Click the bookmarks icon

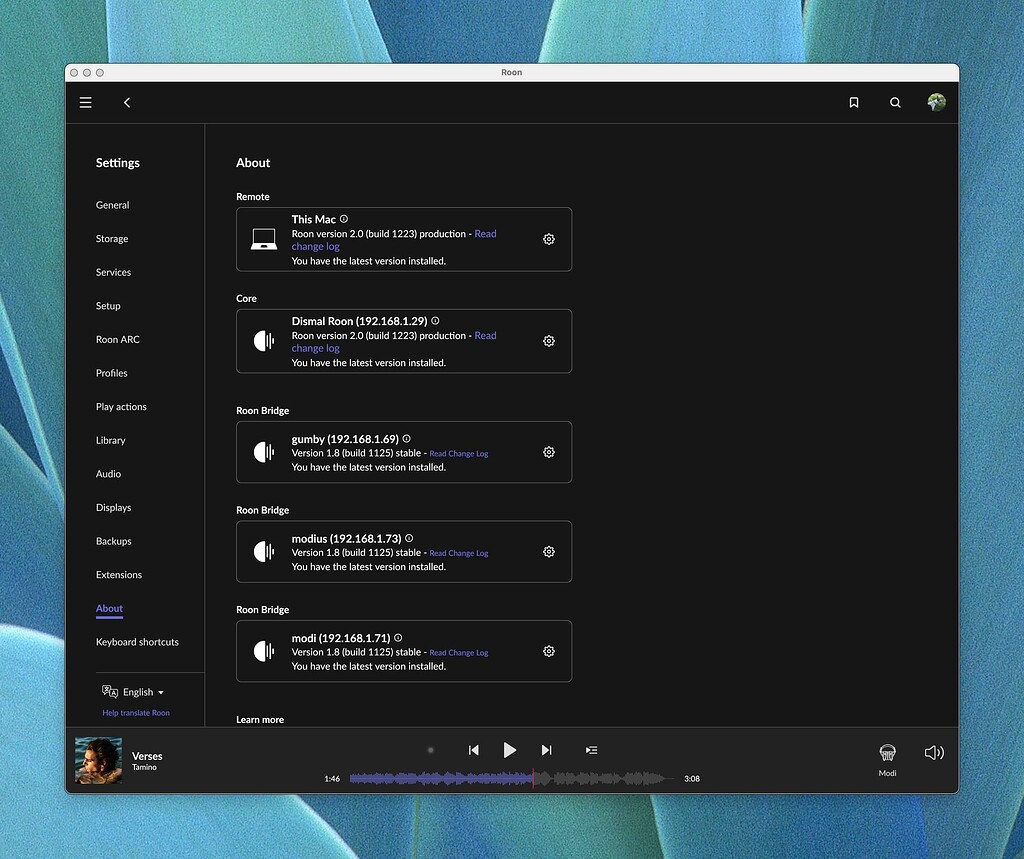[x=854, y=102]
